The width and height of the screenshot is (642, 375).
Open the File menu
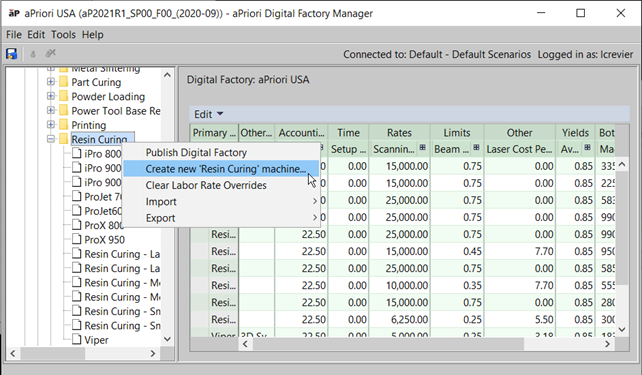click(x=14, y=35)
